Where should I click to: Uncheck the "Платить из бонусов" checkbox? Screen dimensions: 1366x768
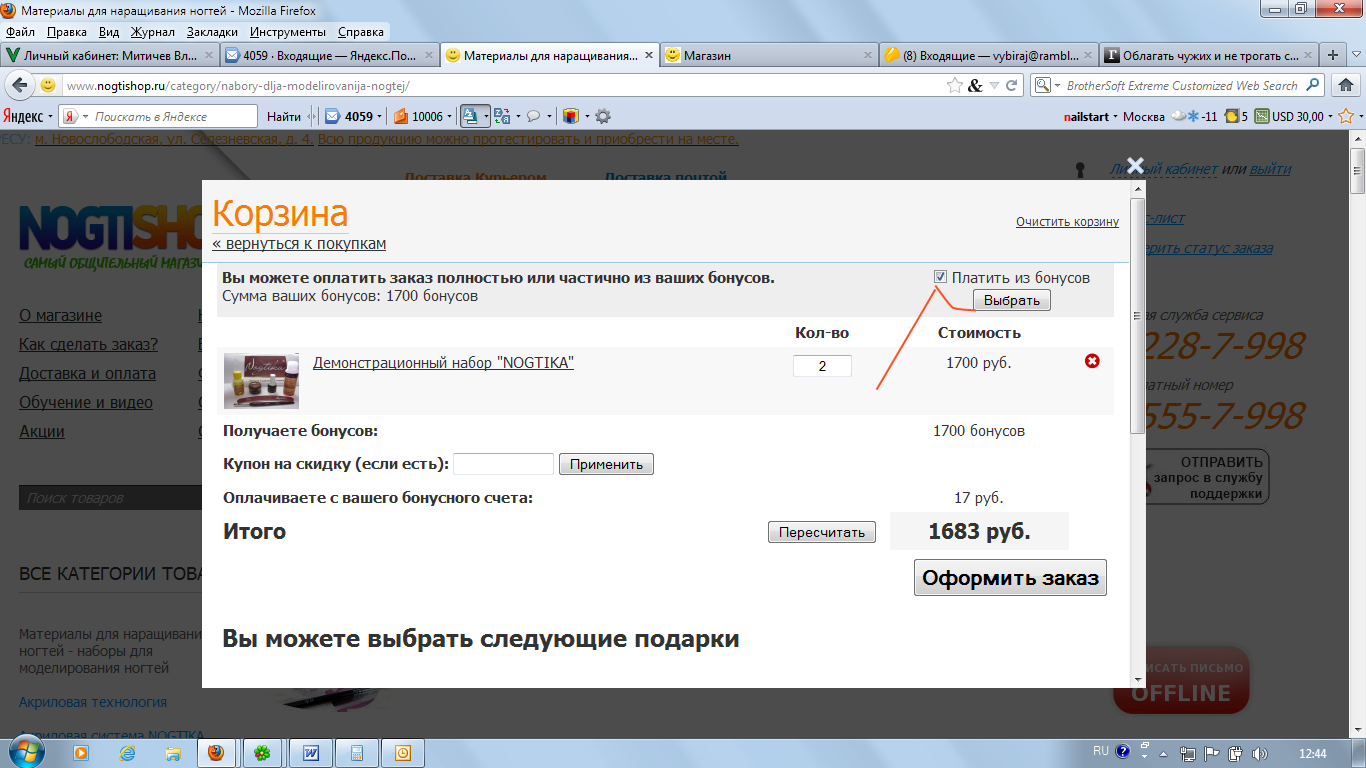[940, 277]
